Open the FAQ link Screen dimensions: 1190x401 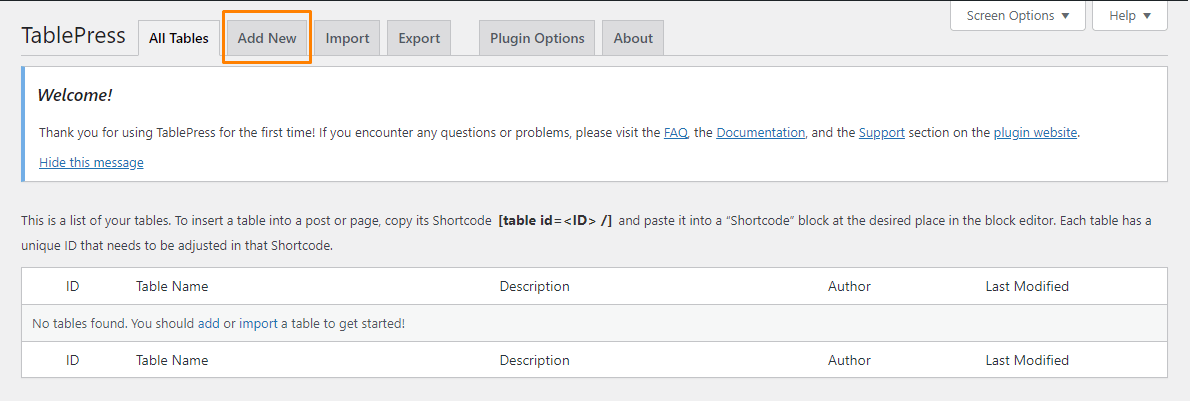point(675,132)
